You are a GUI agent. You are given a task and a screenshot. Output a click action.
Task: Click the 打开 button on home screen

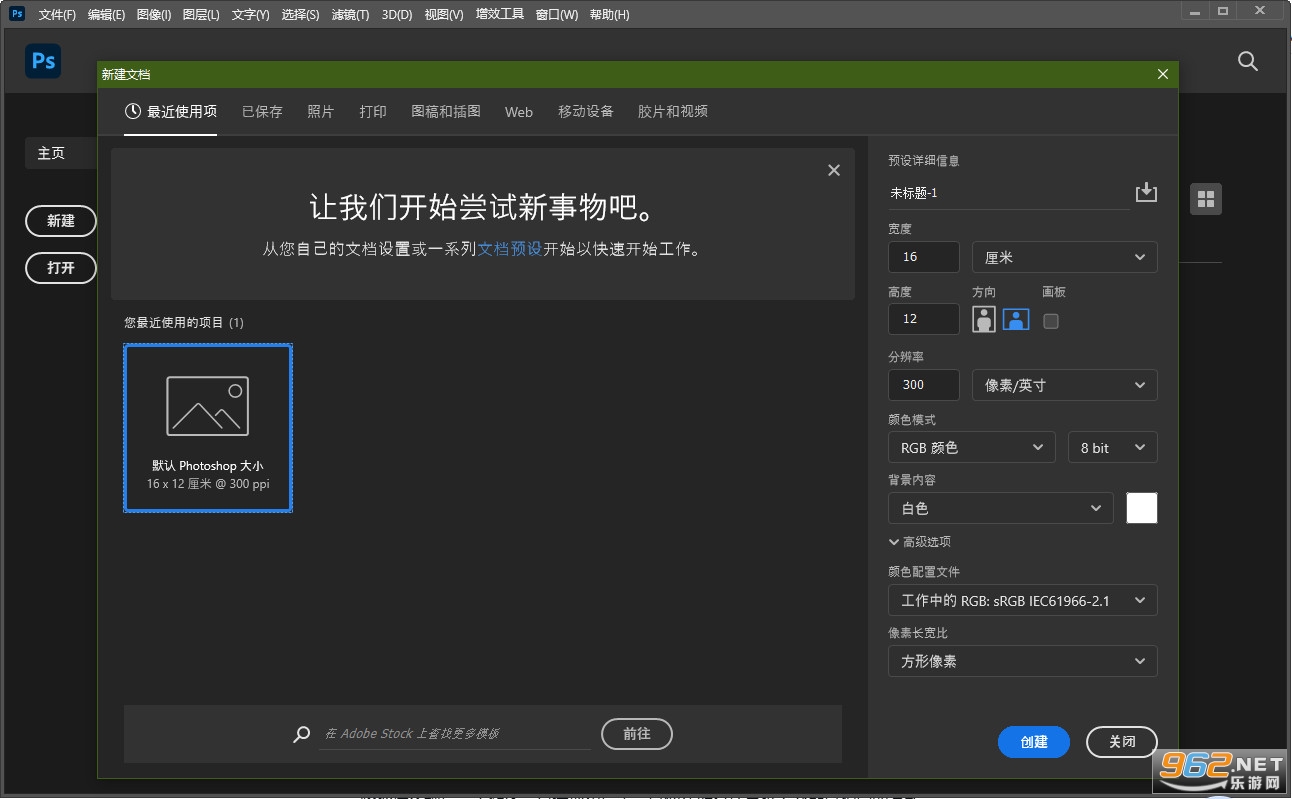coord(61,268)
